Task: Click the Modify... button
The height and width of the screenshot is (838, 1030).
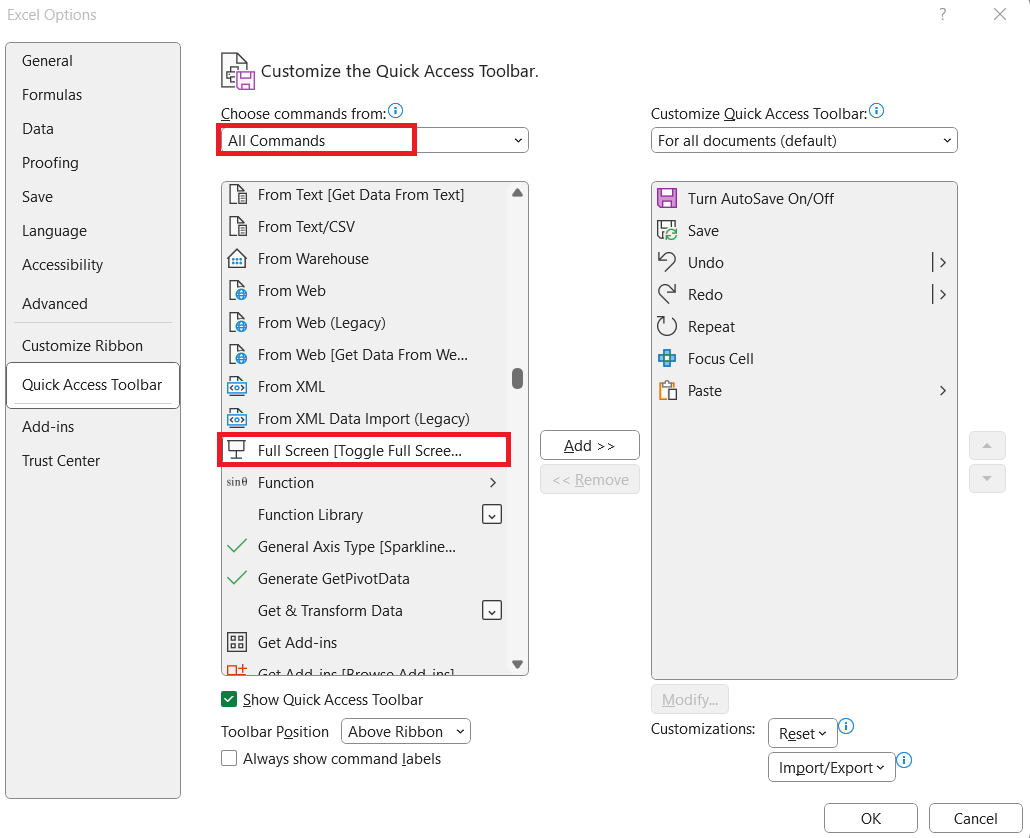Action: tap(690, 699)
